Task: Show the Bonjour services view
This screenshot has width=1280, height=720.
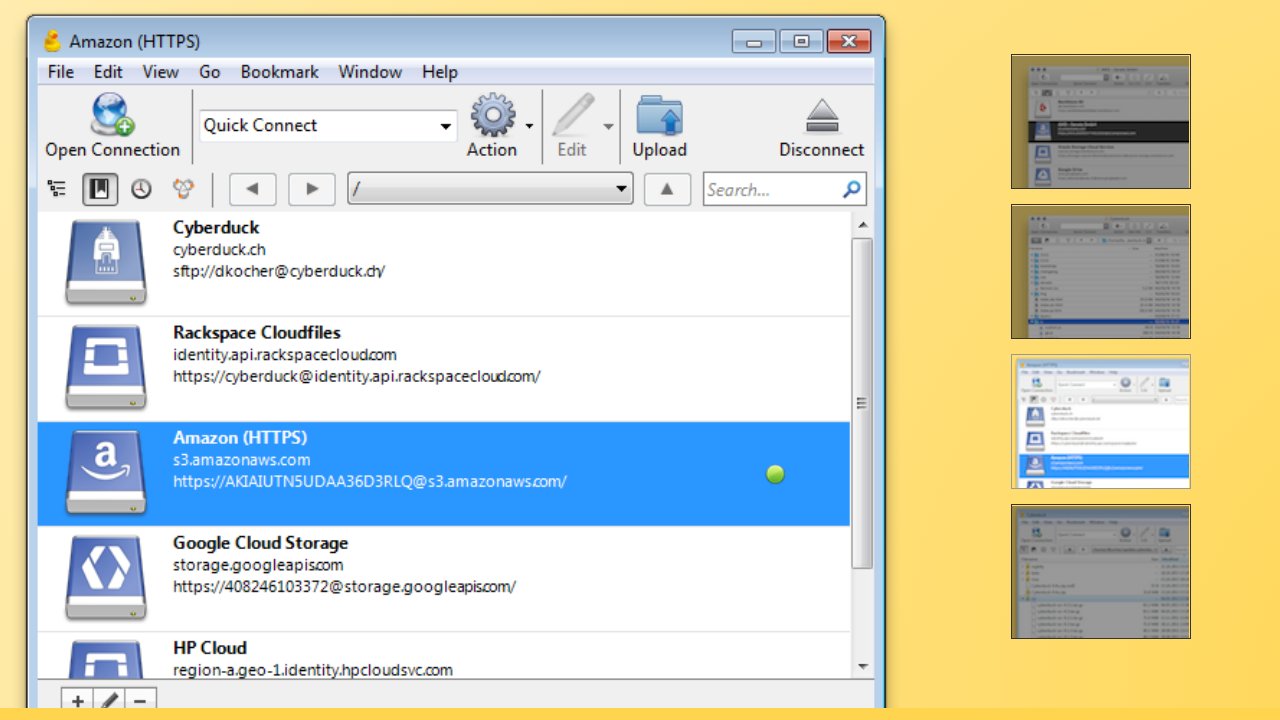Action: [x=183, y=189]
